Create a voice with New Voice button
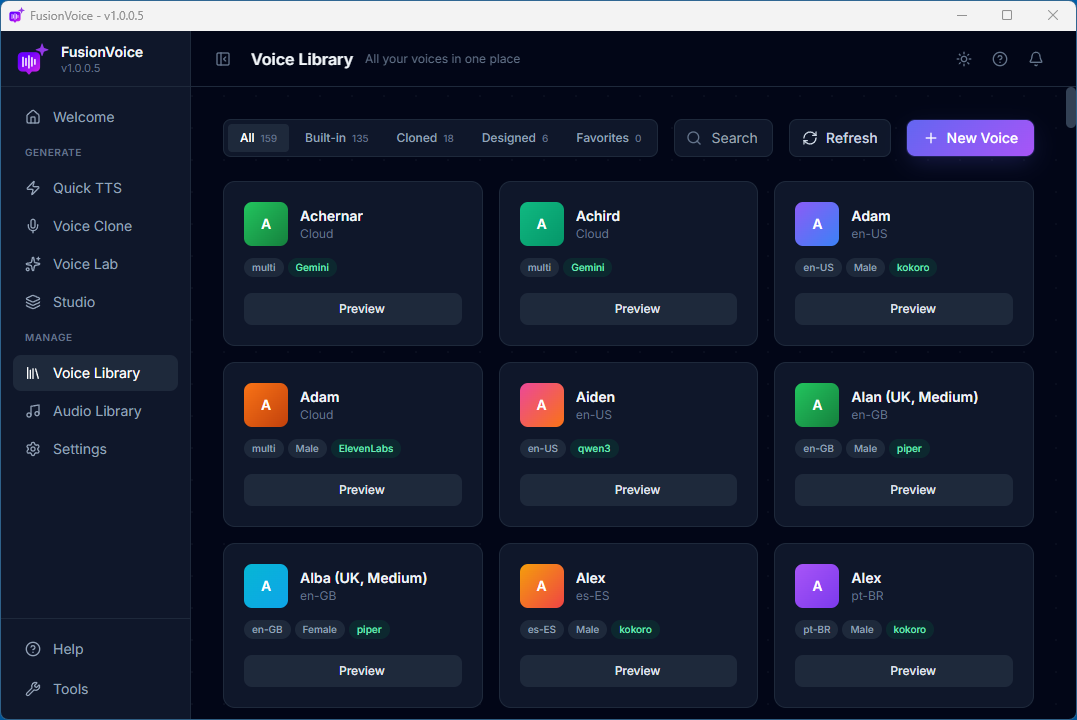The width and height of the screenshot is (1077, 720). [970, 138]
